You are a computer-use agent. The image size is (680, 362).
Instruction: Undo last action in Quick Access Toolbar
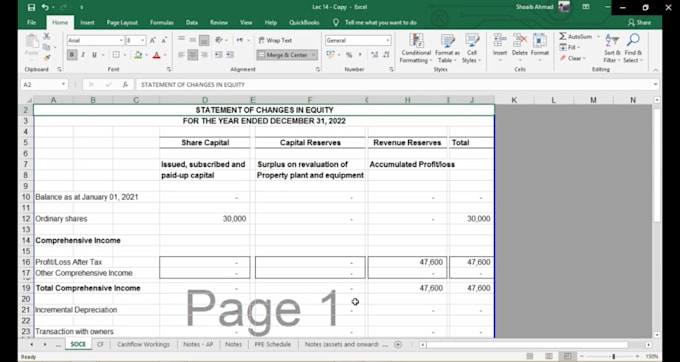pos(45,7)
